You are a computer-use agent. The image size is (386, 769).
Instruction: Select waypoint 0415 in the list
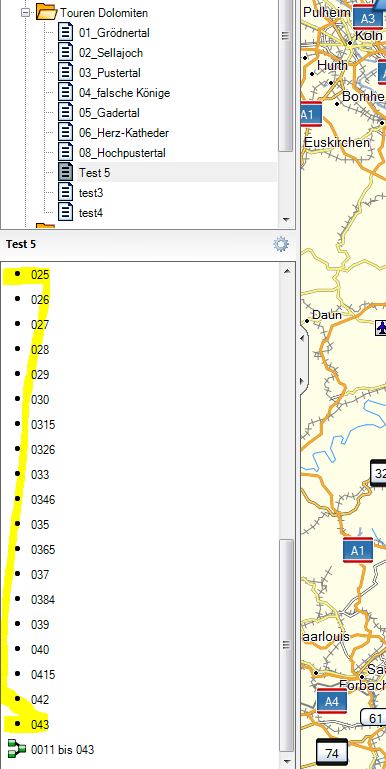click(x=43, y=674)
